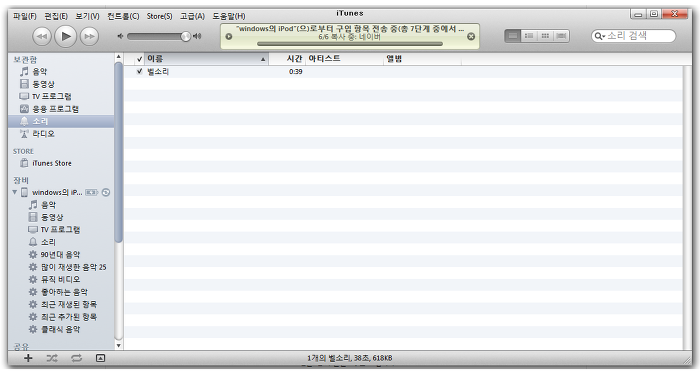700x376 pixels.
Task: Show the artwork viewer panel
Action: coord(100,358)
